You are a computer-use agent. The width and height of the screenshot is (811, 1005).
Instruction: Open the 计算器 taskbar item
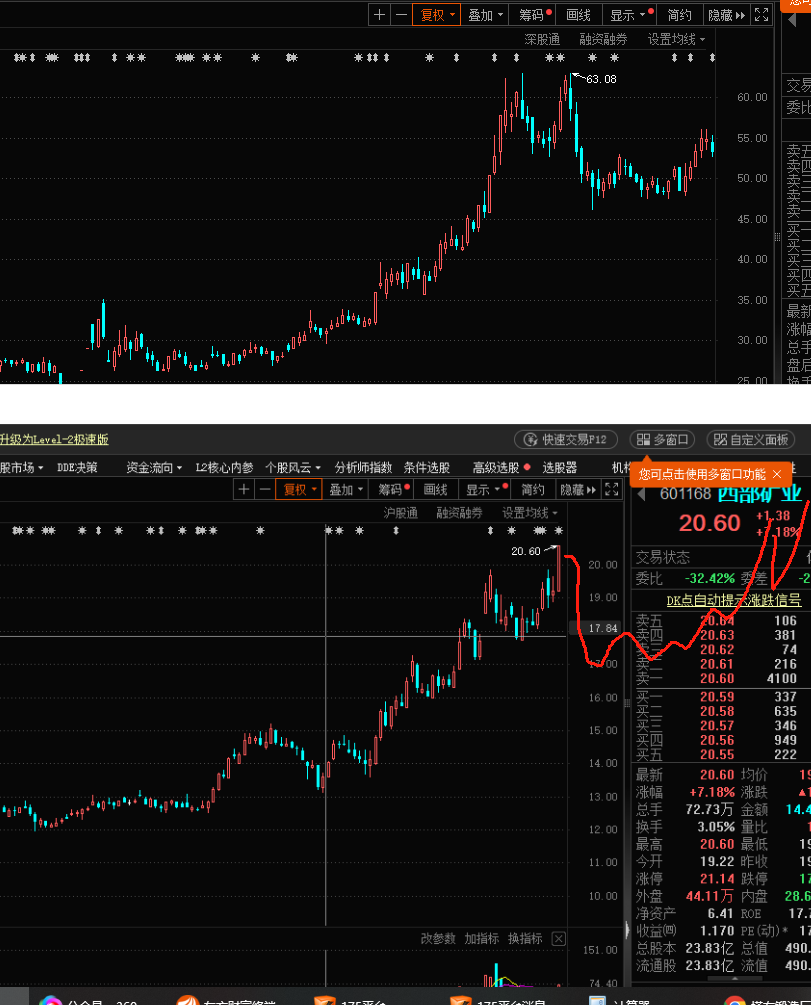[621, 999]
